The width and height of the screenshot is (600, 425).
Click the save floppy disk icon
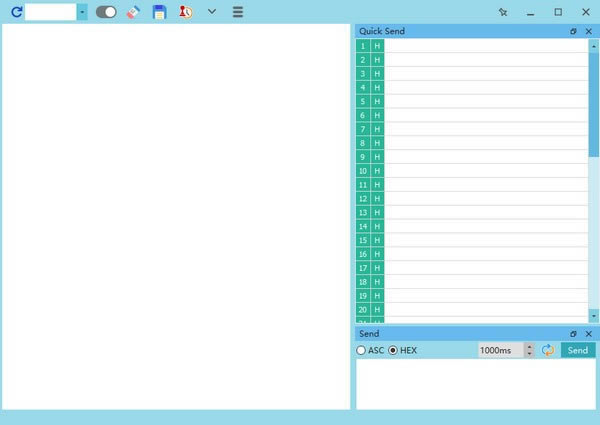(x=159, y=12)
